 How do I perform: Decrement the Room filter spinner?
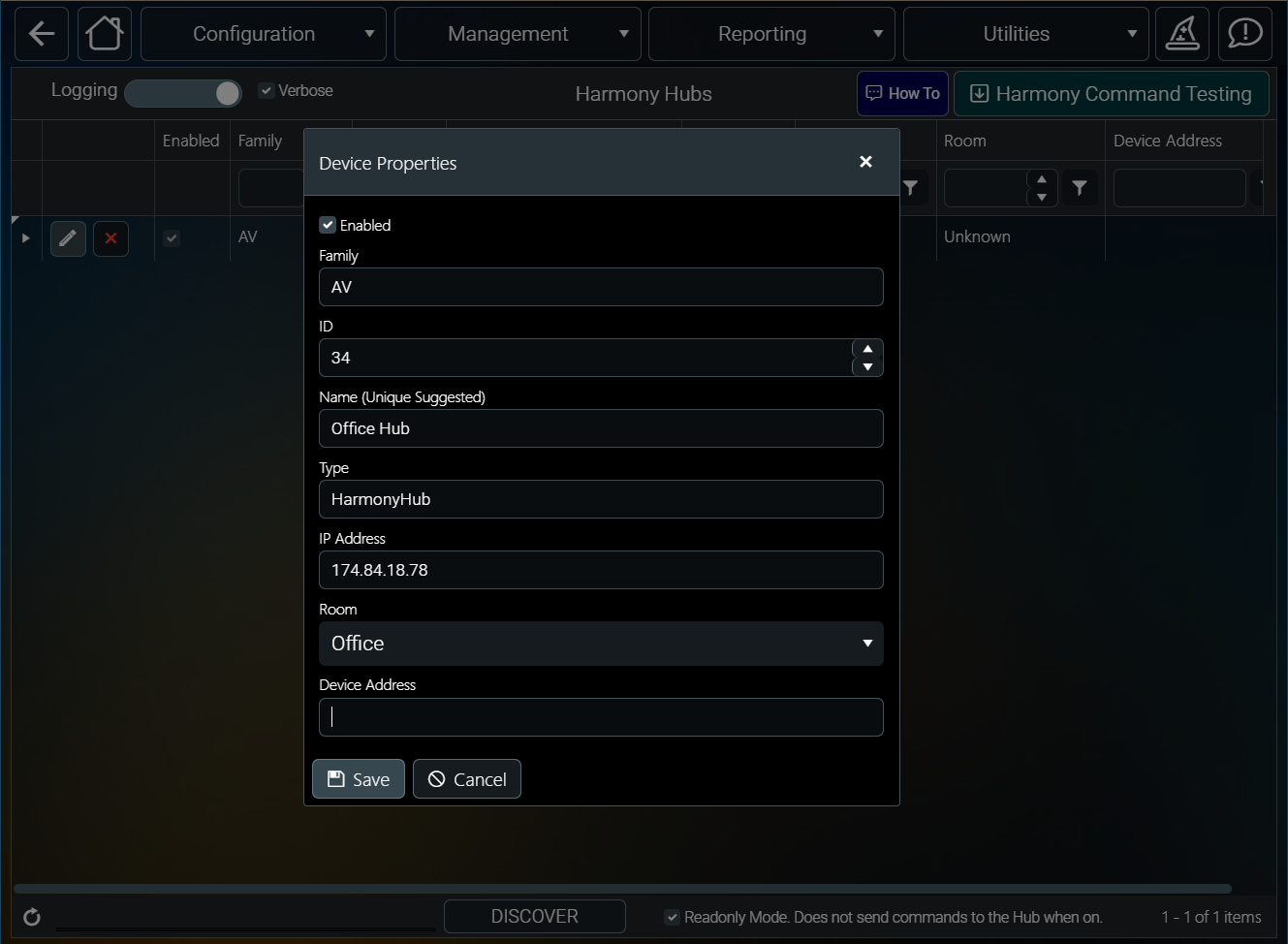tap(1042, 197)
